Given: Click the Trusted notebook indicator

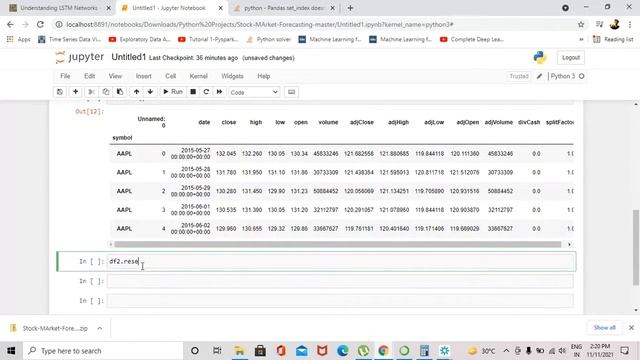Looking at the screenshot, I should [x=519, y=76].
